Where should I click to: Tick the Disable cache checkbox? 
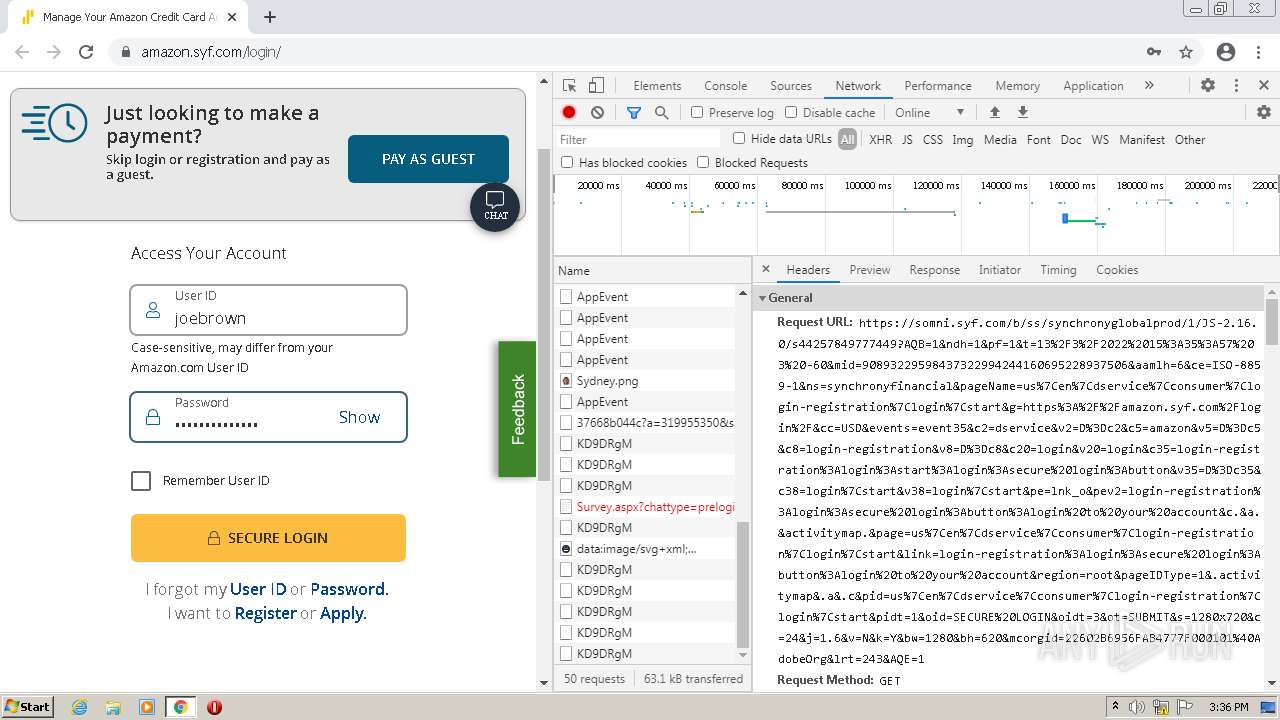791,112
